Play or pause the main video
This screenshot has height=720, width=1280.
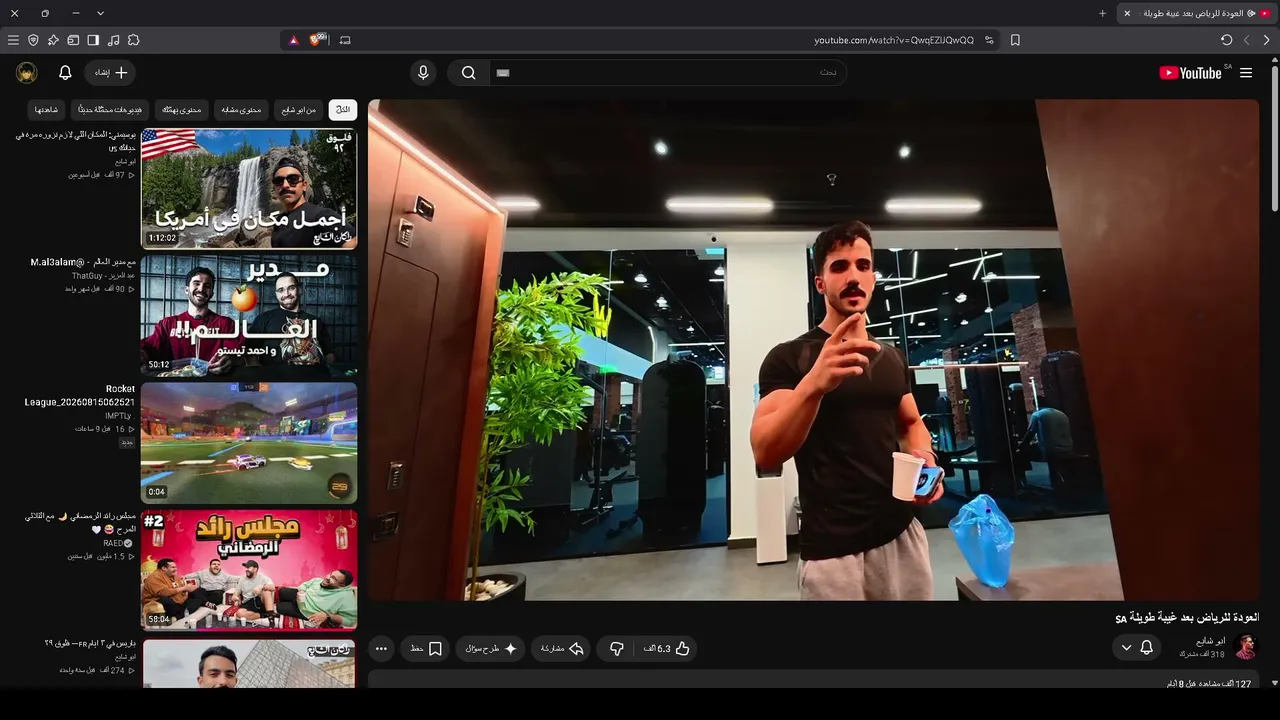813,350
